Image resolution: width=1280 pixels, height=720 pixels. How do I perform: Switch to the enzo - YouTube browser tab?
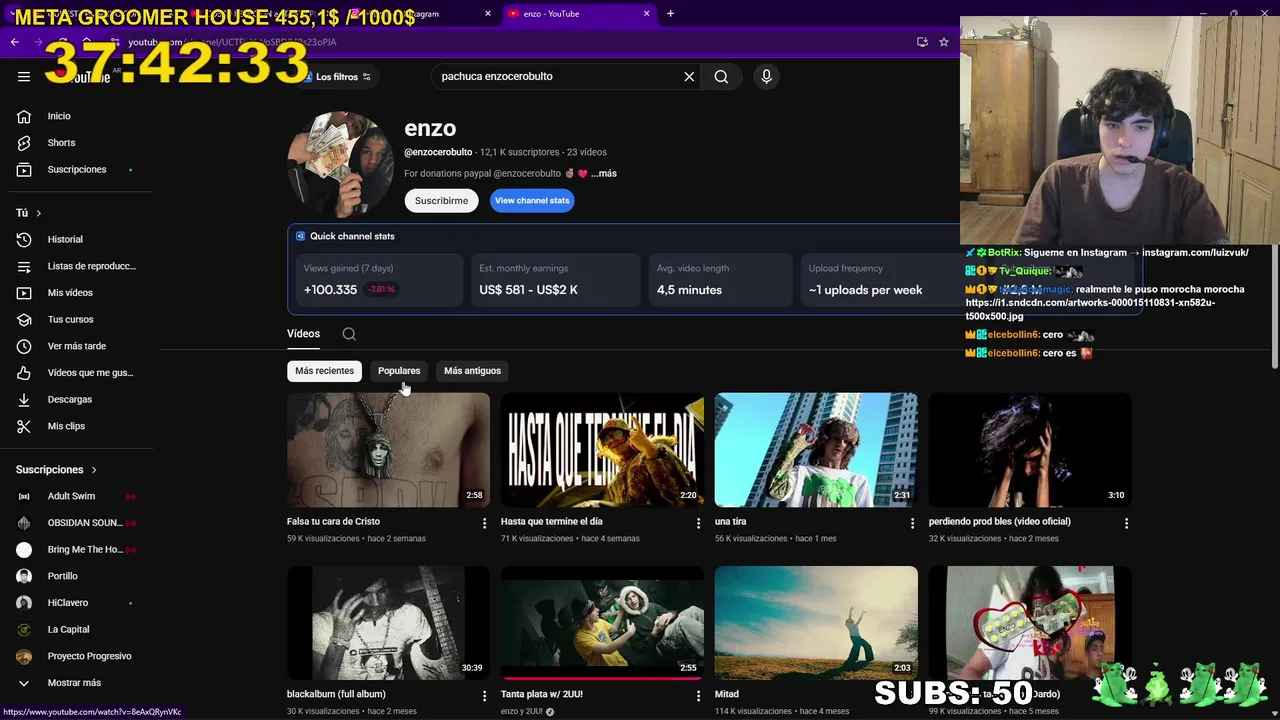click(578, 14)
